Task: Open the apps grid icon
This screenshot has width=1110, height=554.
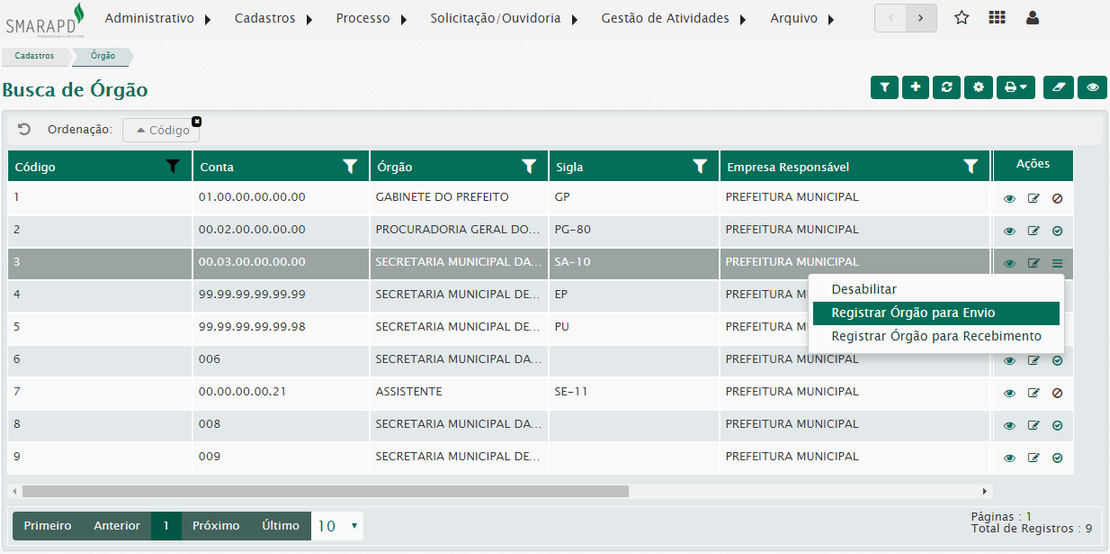Action: pyautogui.click(x=997, y=18)
